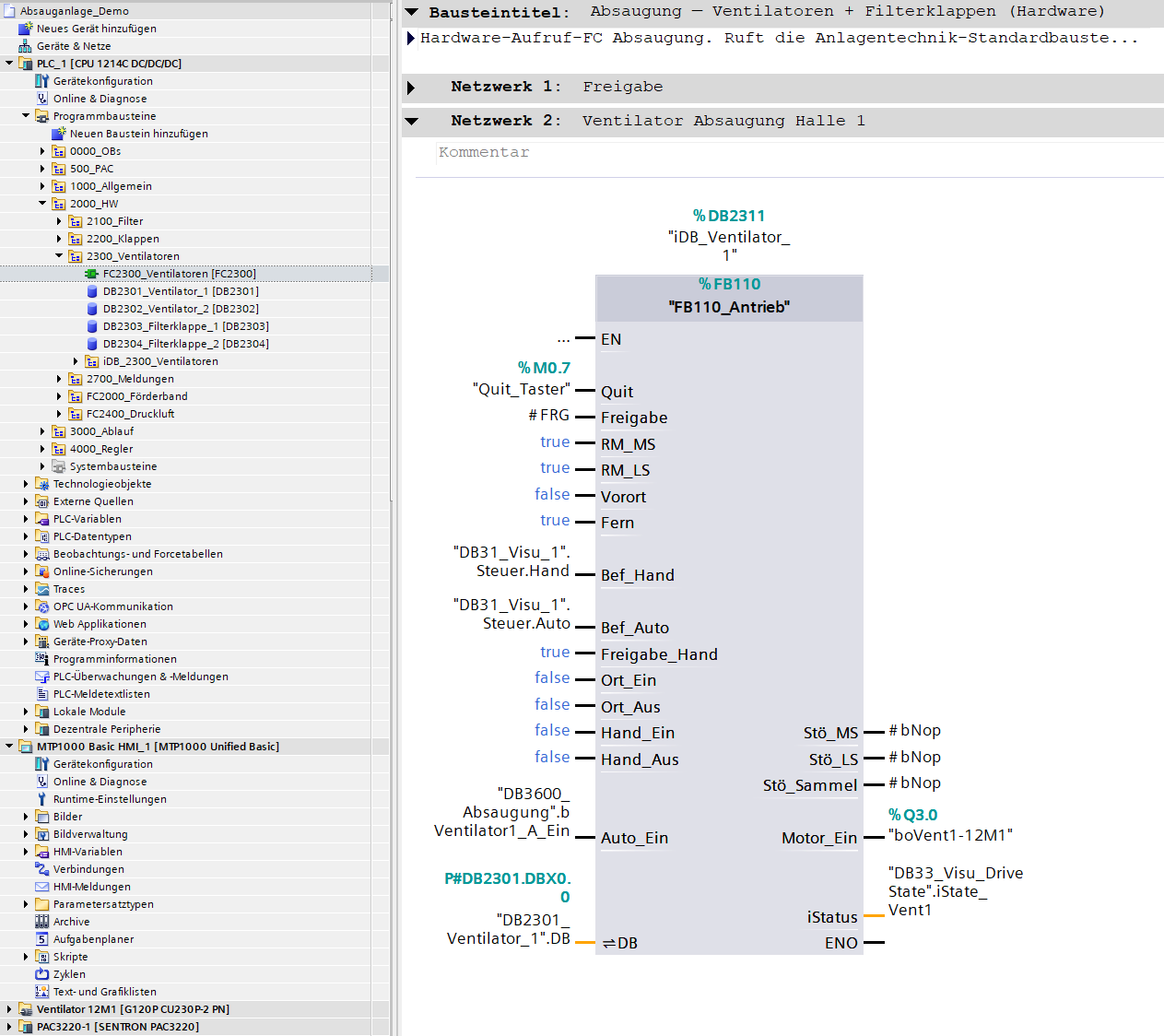Expand the 2100_Filter folder
1164x1036 pixels.
click(x=59, y=221)
